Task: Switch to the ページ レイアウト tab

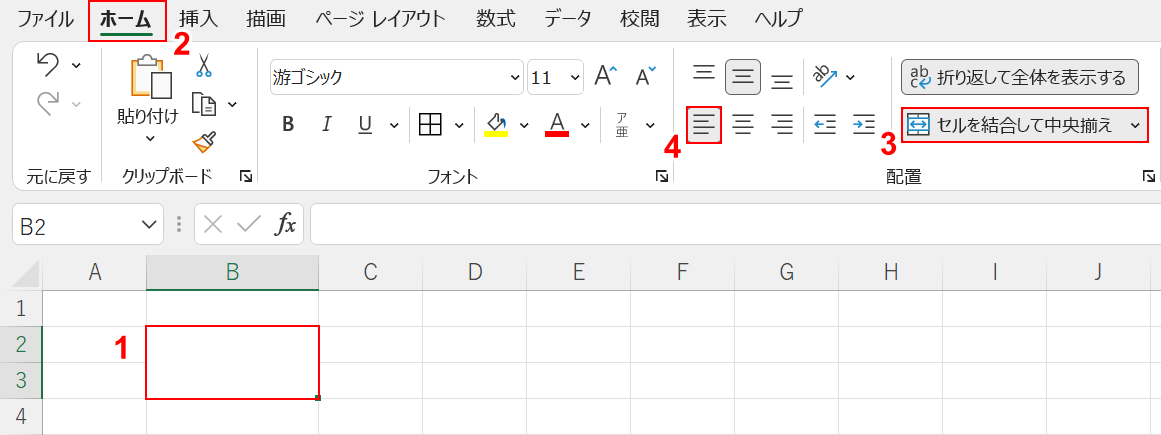Action: click(x=381, y=19)
